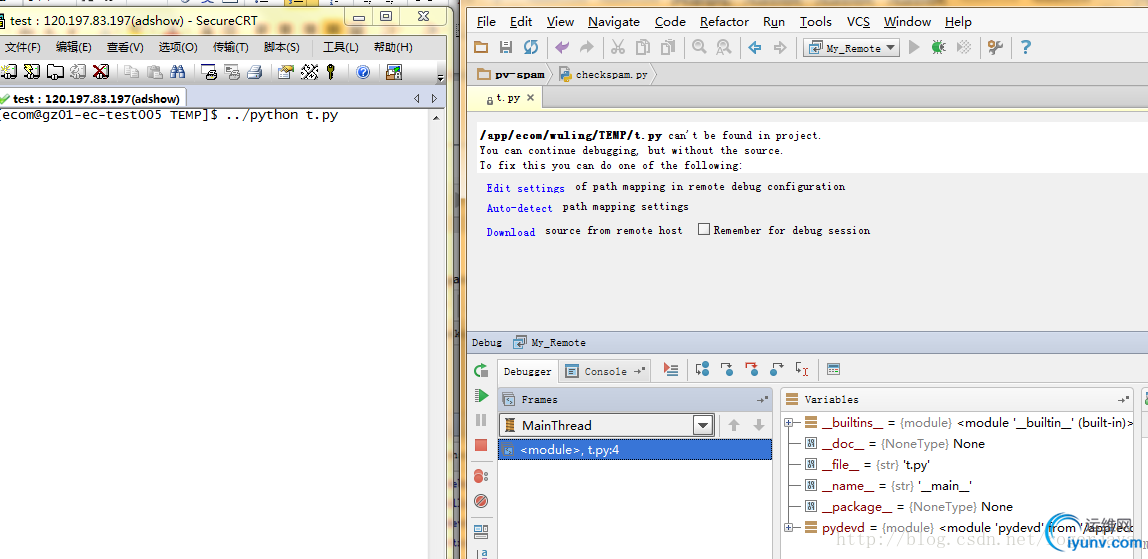Click SecureCRT Quick Connect lightning icon
The image size is (1148, 559).
(31, 72)
